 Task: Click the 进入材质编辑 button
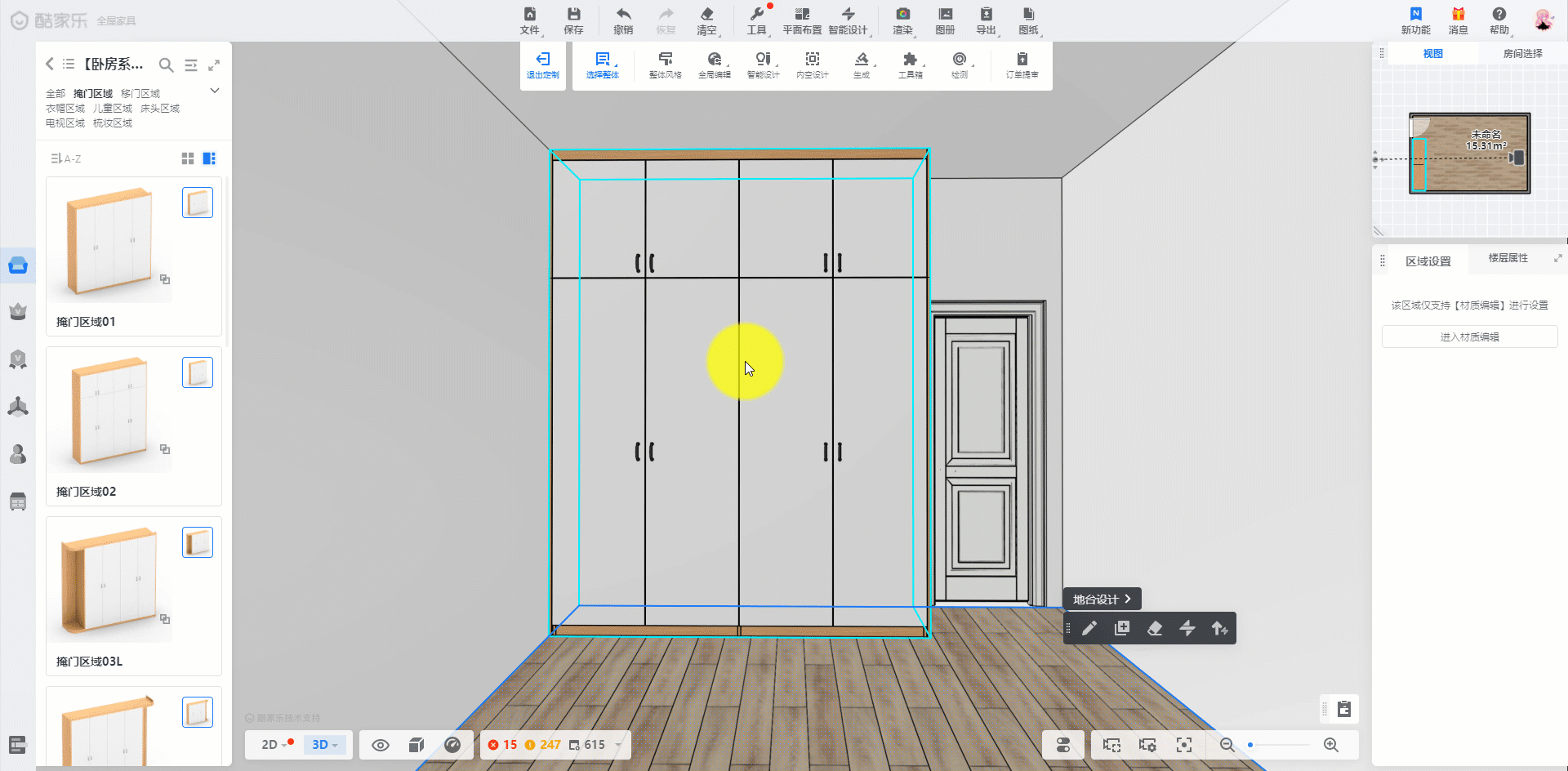click(x=1469, y=337)
